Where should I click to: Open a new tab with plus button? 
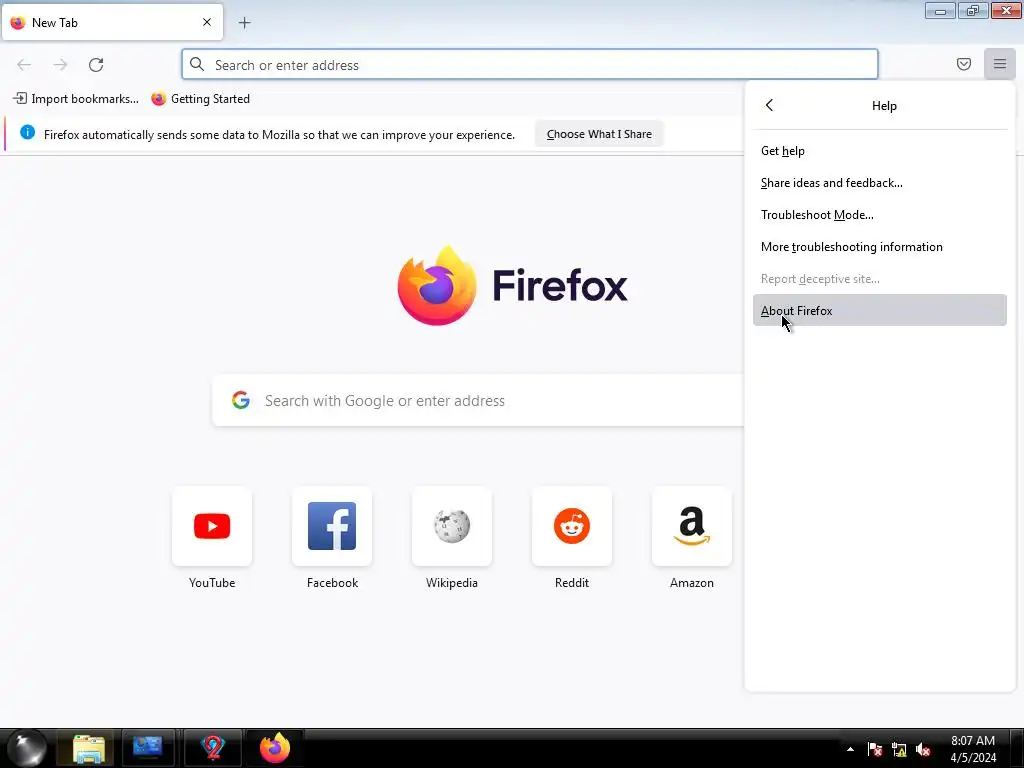244,23
